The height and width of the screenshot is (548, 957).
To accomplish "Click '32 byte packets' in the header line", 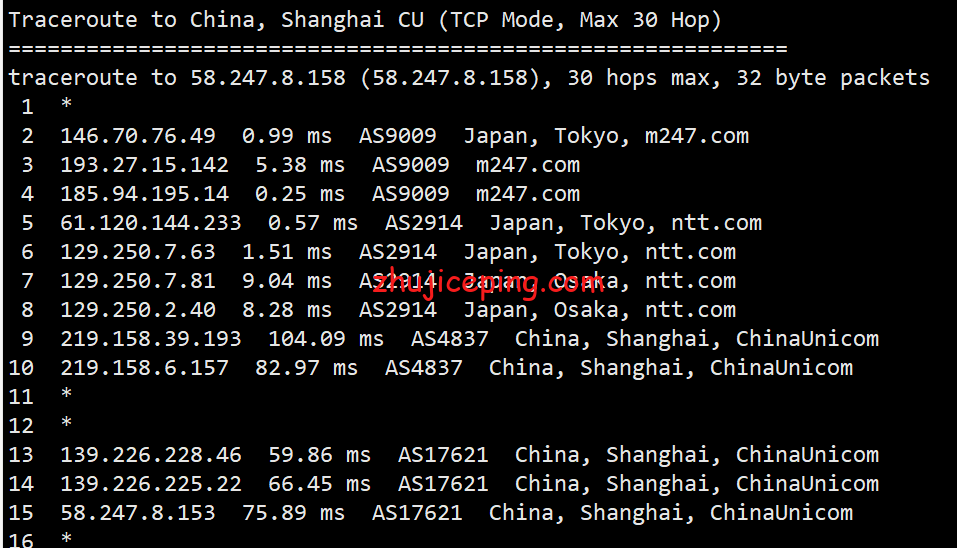I will tap(832, 78).
